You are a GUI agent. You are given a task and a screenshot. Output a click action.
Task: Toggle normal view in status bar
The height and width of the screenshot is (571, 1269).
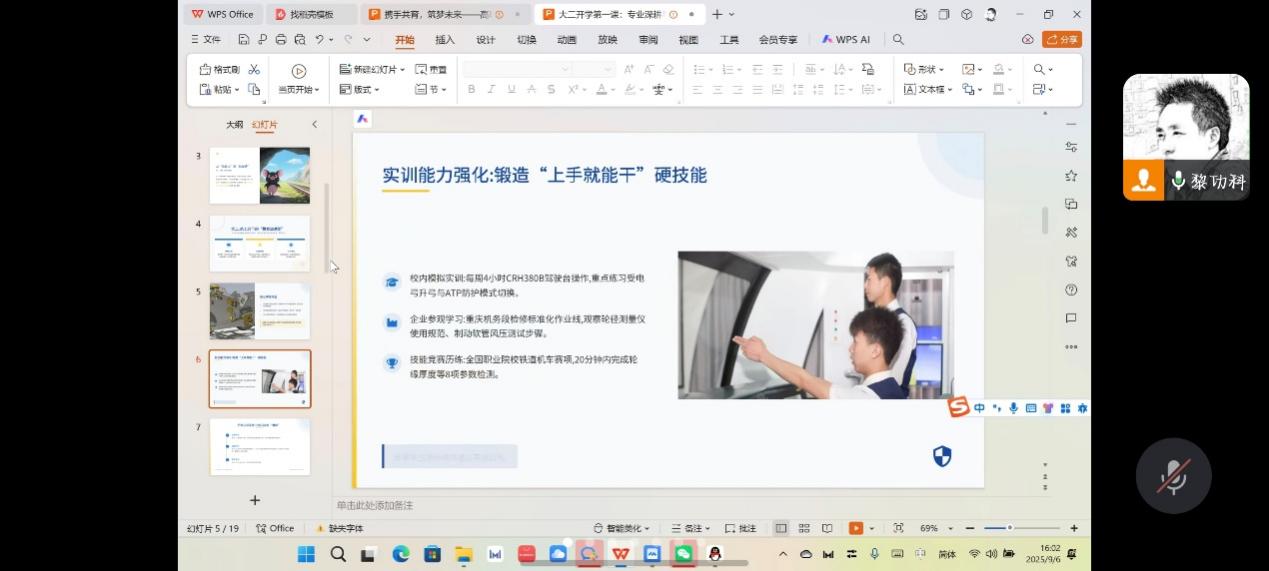click(x=781, y=528)
